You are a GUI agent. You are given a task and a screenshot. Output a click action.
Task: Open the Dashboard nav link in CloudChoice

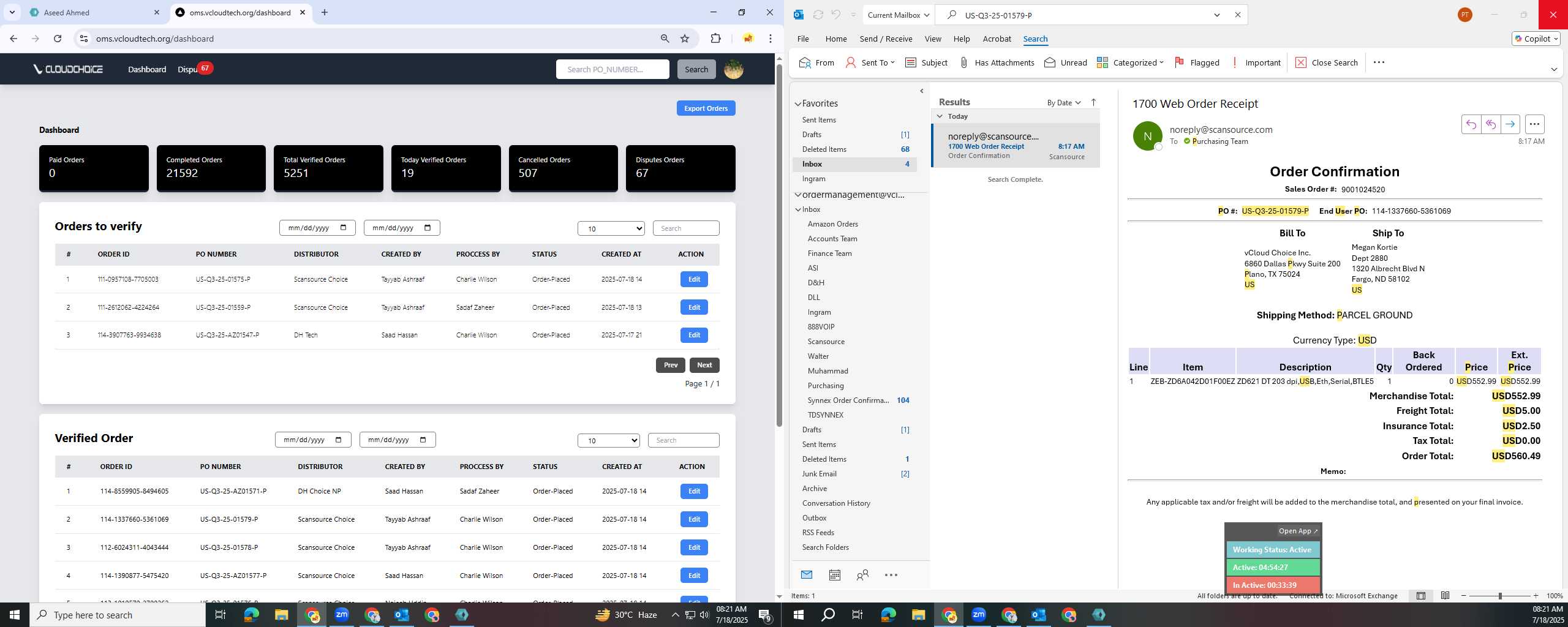147,69
